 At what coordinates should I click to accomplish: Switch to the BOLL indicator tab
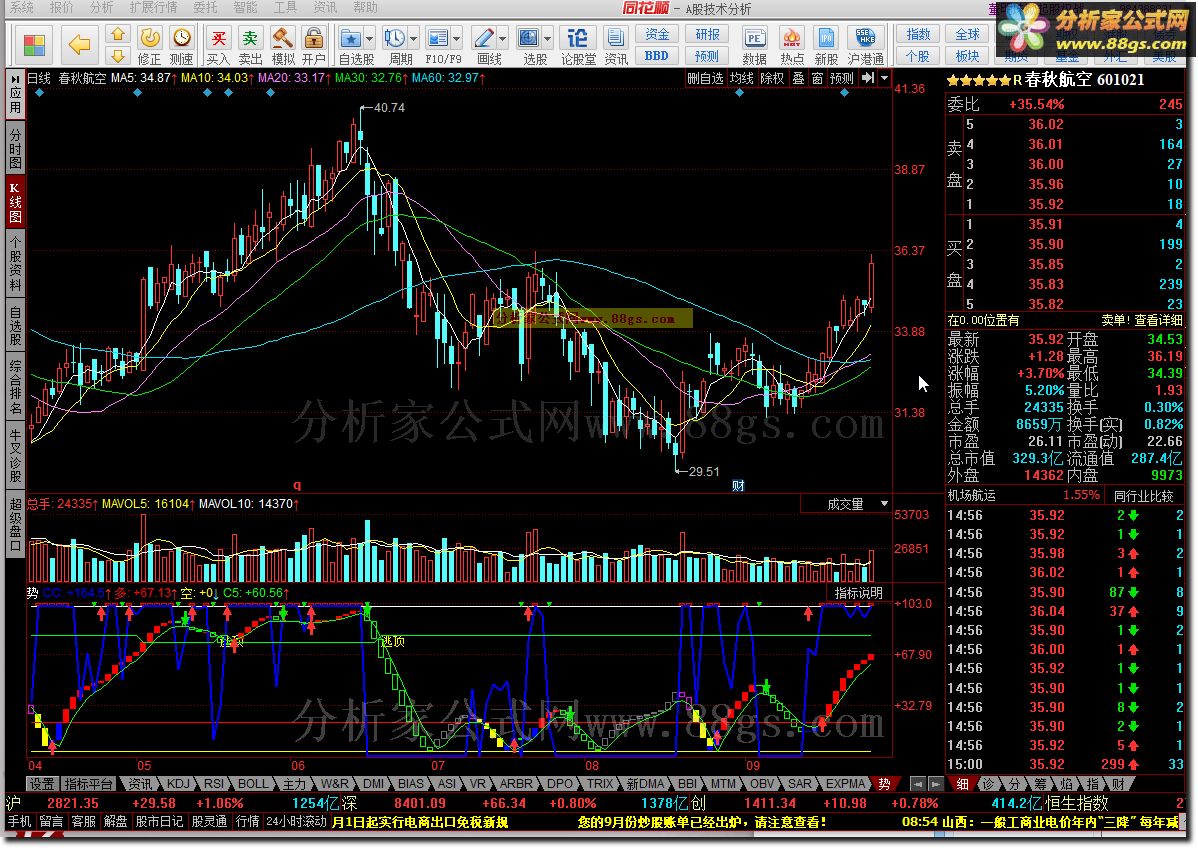click(x=253, y=784)
